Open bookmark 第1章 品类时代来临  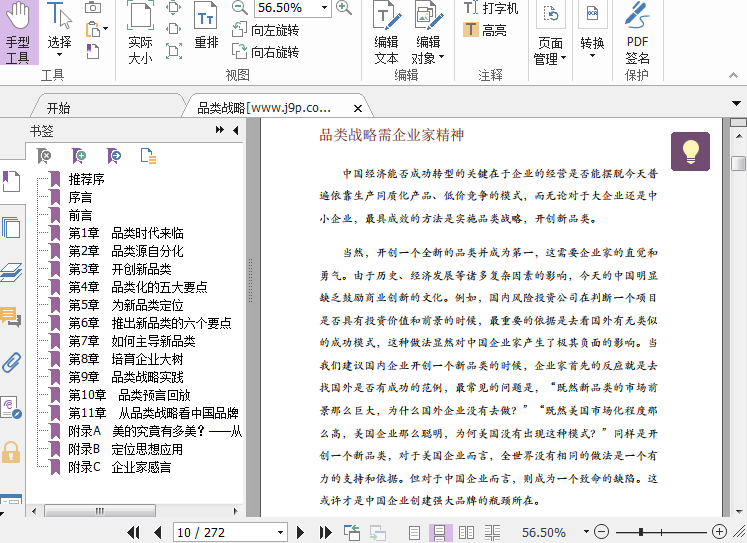point(126,233)
